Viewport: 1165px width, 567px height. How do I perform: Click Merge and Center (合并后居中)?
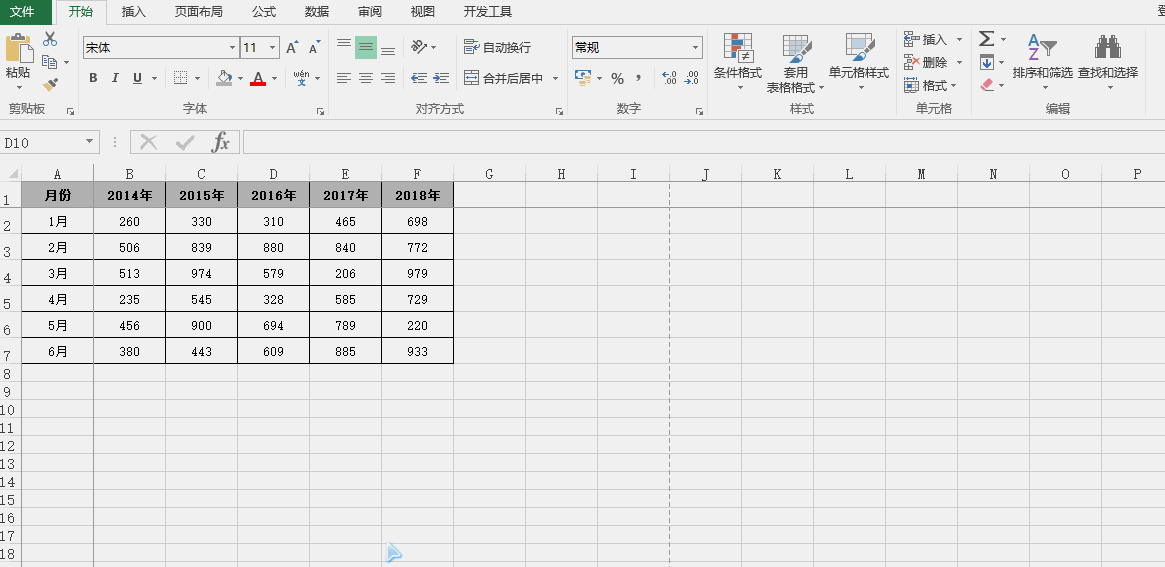pos(504,78)
